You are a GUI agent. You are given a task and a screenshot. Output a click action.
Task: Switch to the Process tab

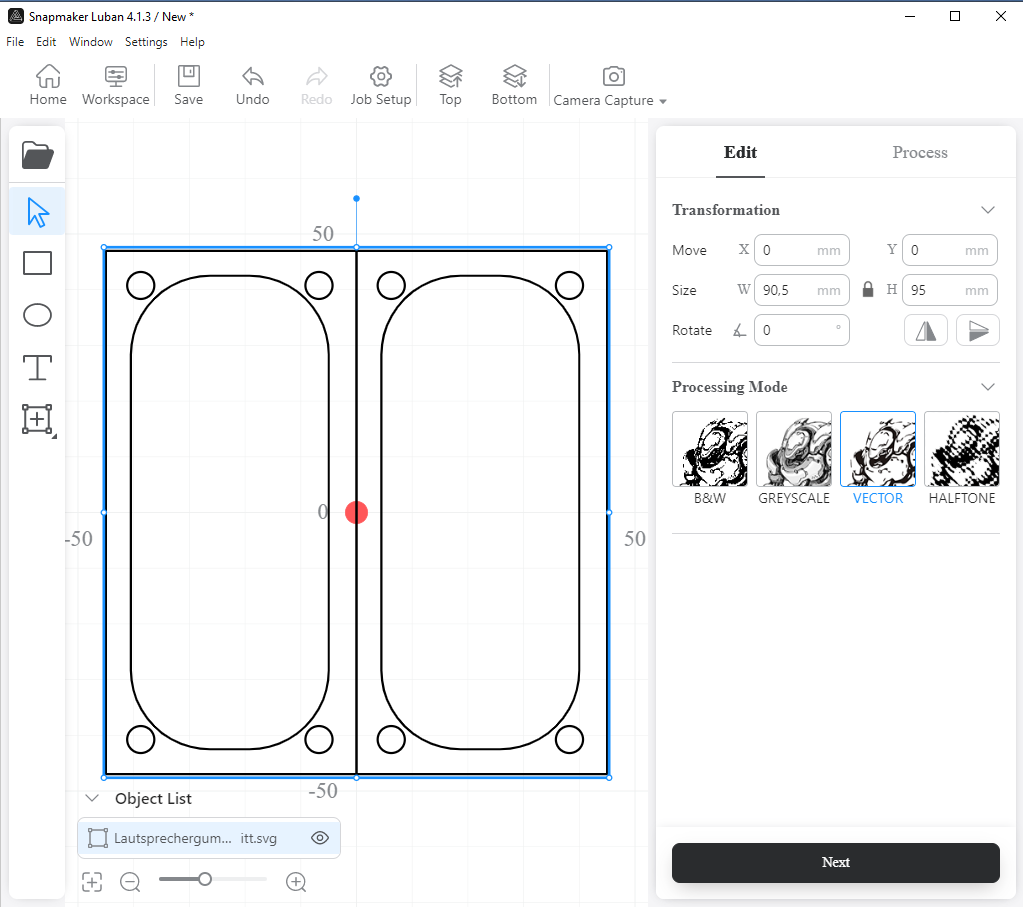[919, 152]
